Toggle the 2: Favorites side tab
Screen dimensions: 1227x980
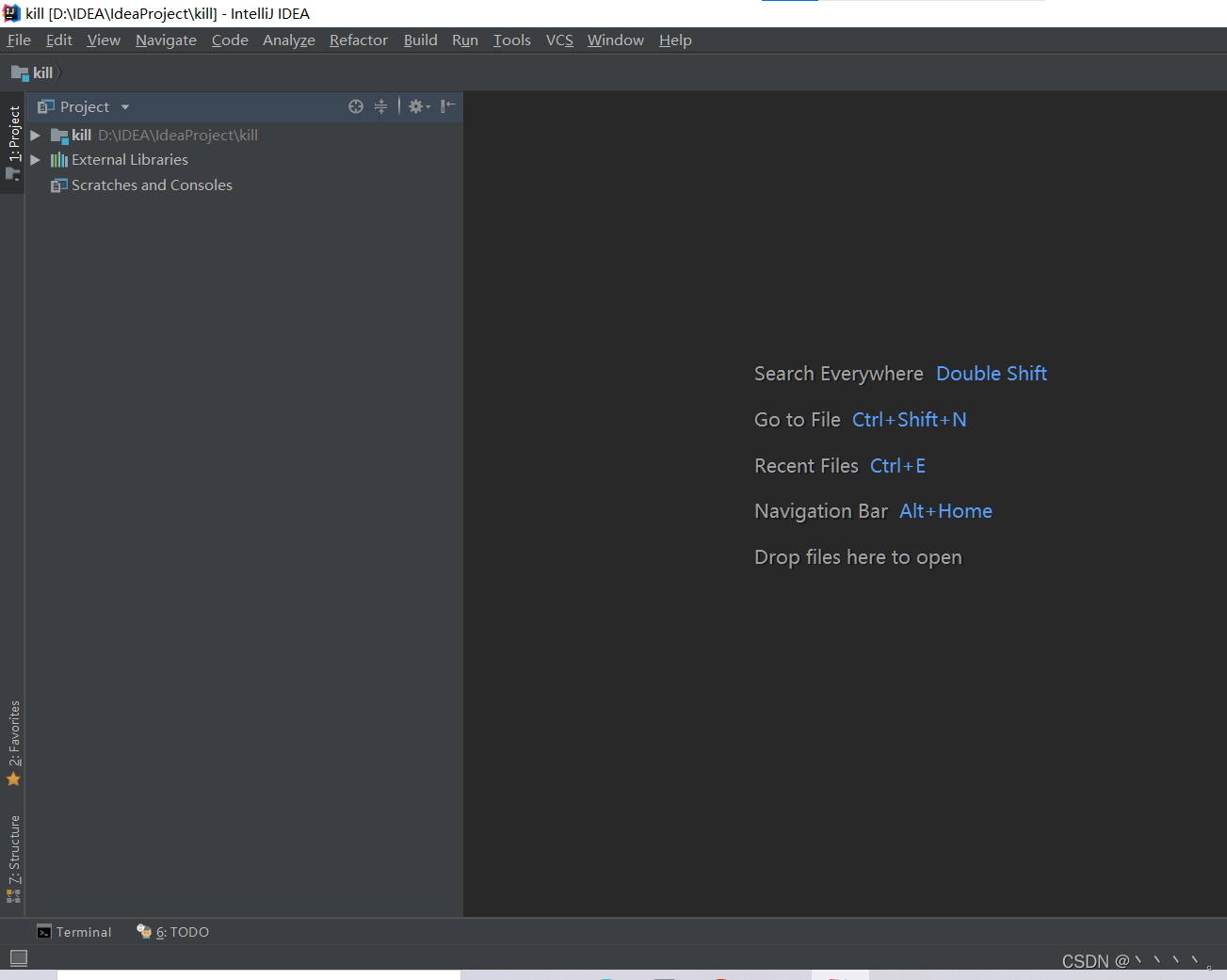click(13, 743)
